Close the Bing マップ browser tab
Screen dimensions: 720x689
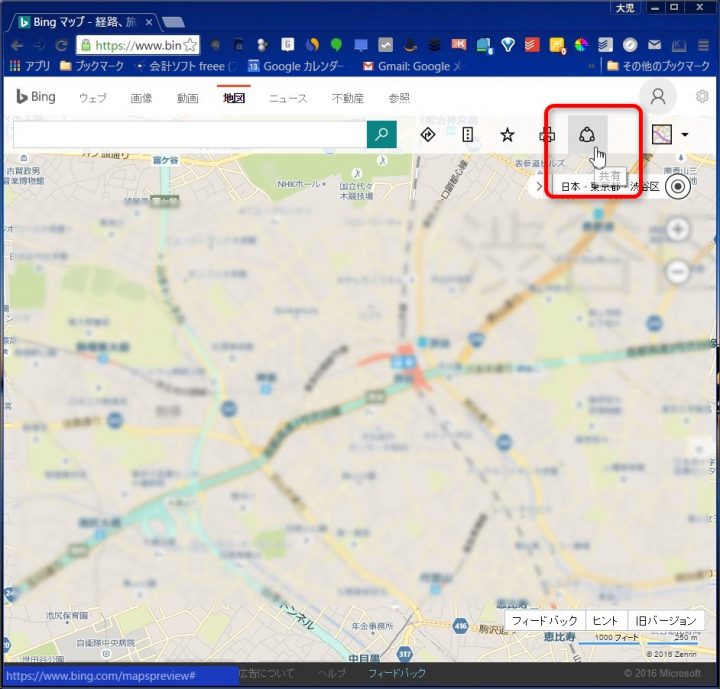(149, 22)
